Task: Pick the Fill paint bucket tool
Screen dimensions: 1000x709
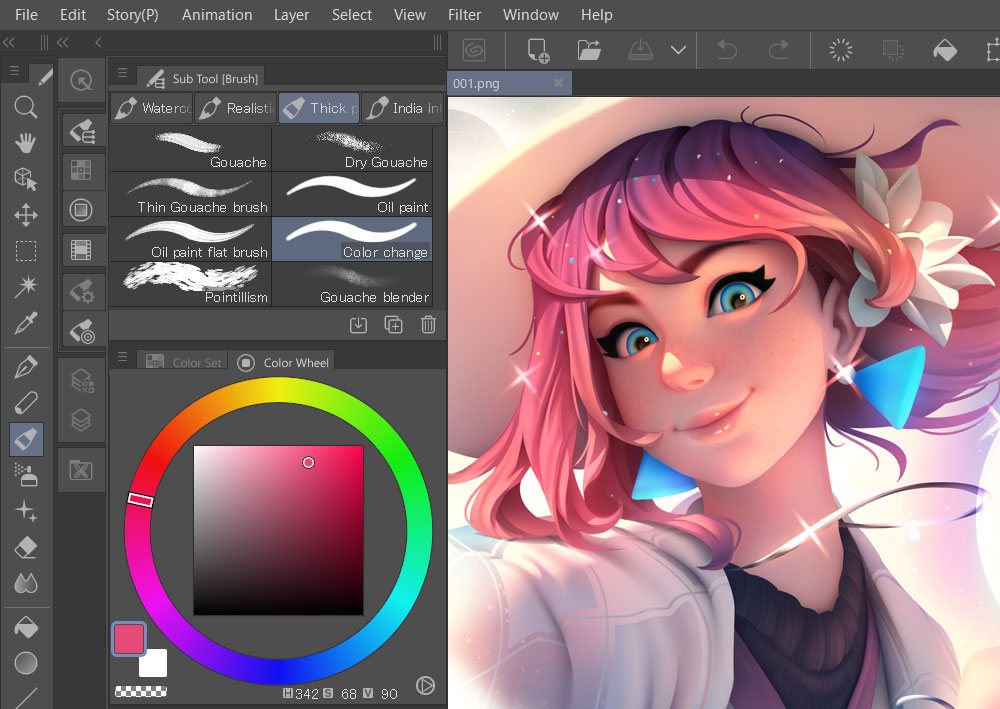Action: 27,627
